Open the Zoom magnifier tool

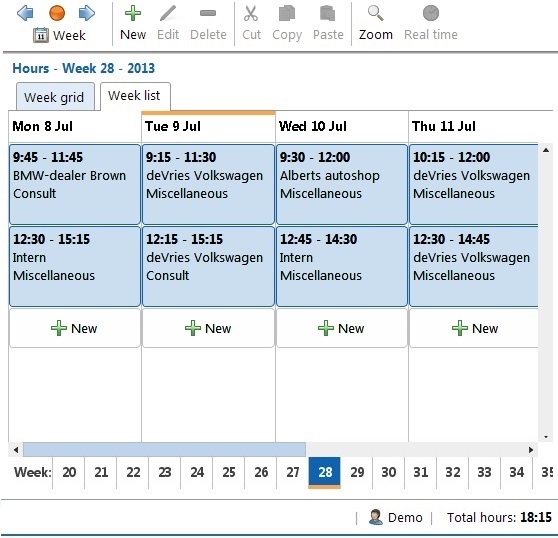[x=375, y=23]
